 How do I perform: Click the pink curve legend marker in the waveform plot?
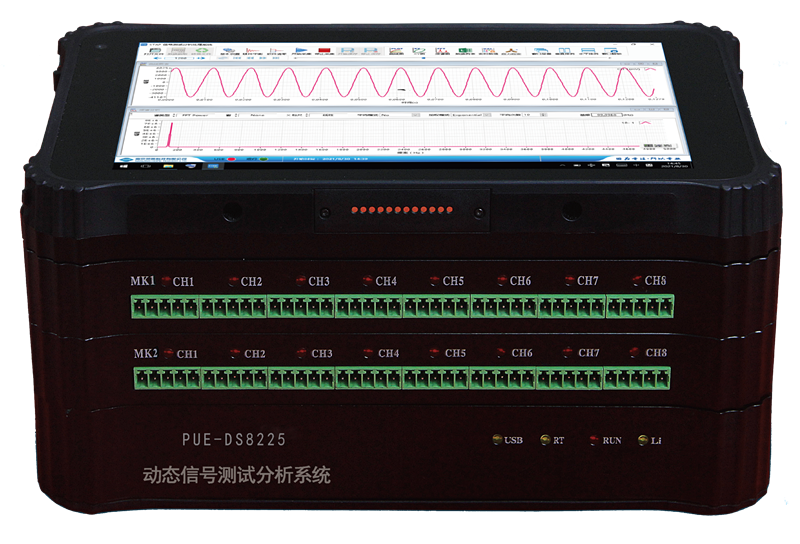pyautogui.click(x=650, y=69)
